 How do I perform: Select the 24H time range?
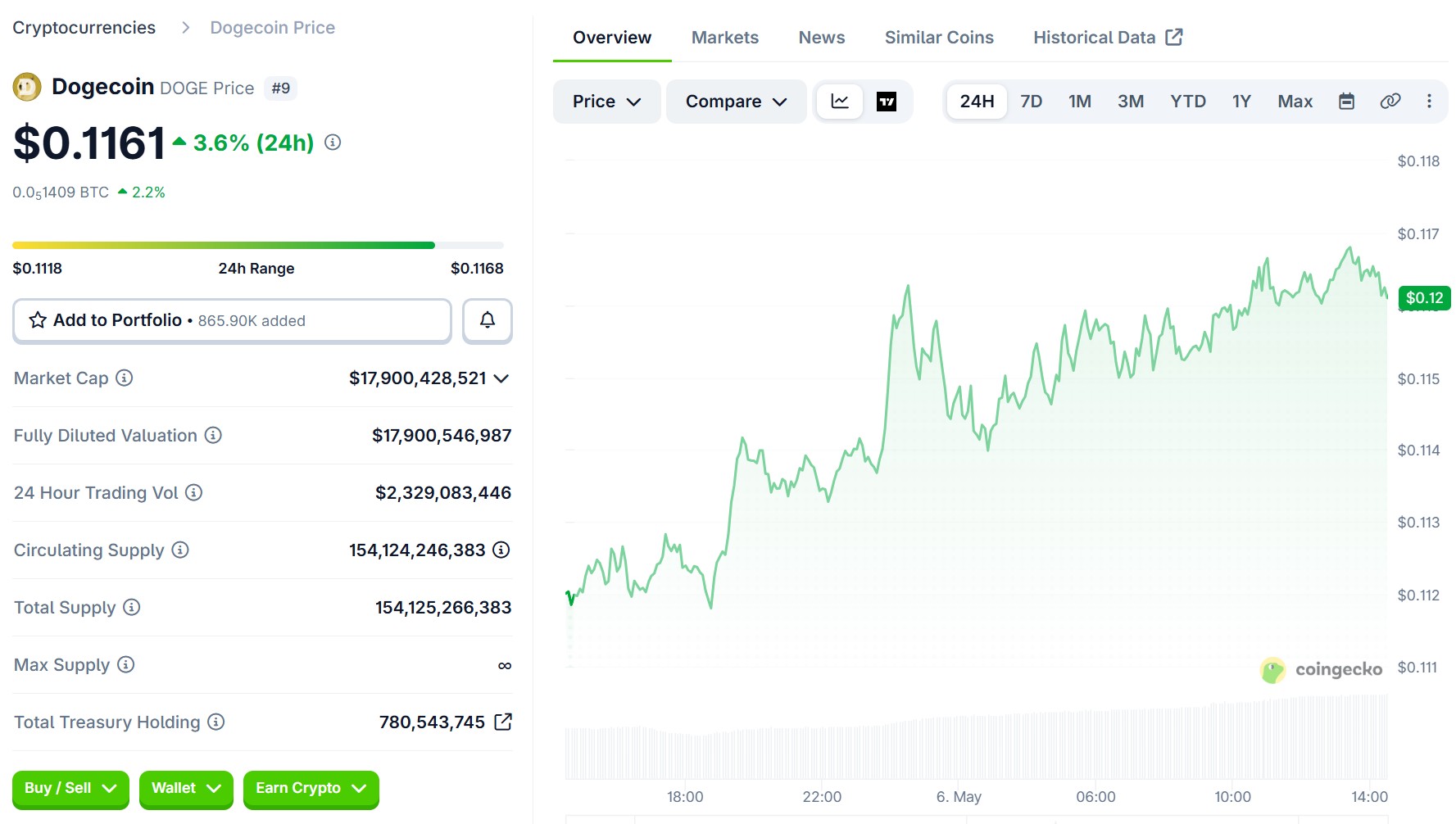coord(977,102)
